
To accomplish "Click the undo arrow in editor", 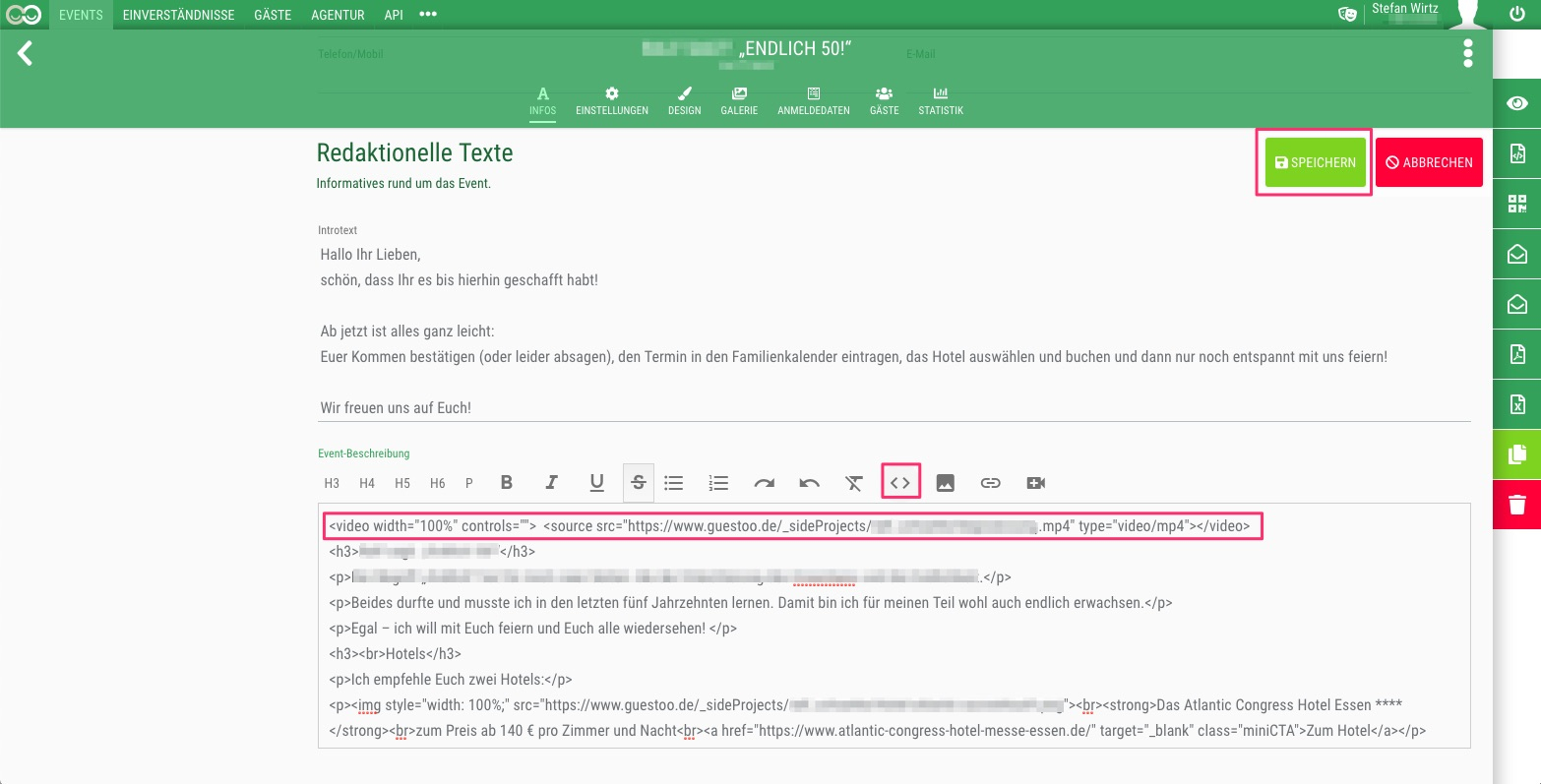I will (x=809, y=483).
